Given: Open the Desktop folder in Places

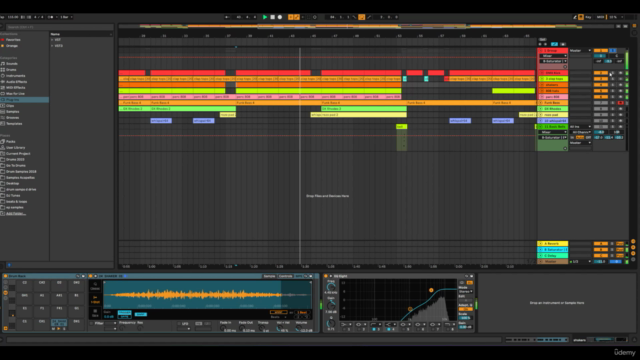Looking at the screenshot, I should coord(13,184).
